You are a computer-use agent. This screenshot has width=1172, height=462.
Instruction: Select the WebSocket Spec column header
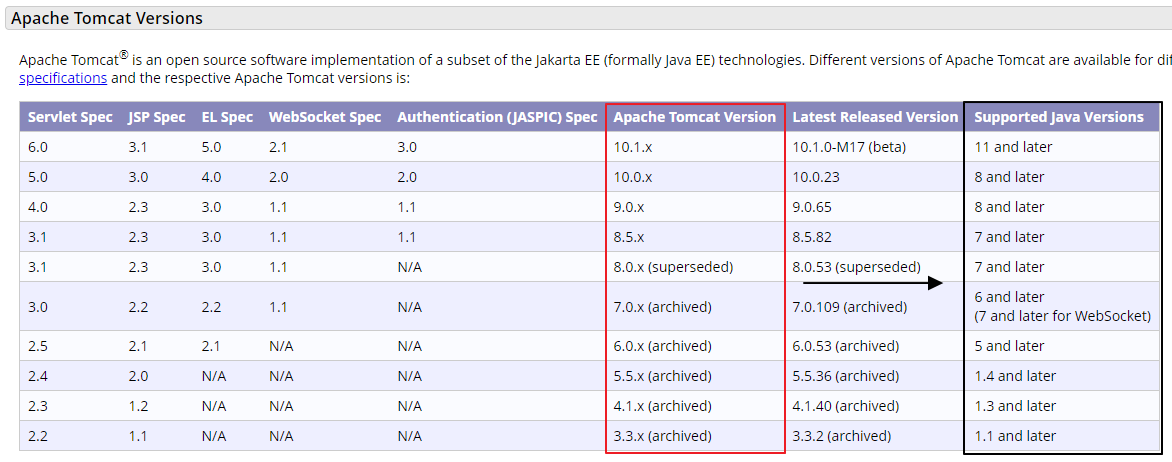[x=325, y=117]
